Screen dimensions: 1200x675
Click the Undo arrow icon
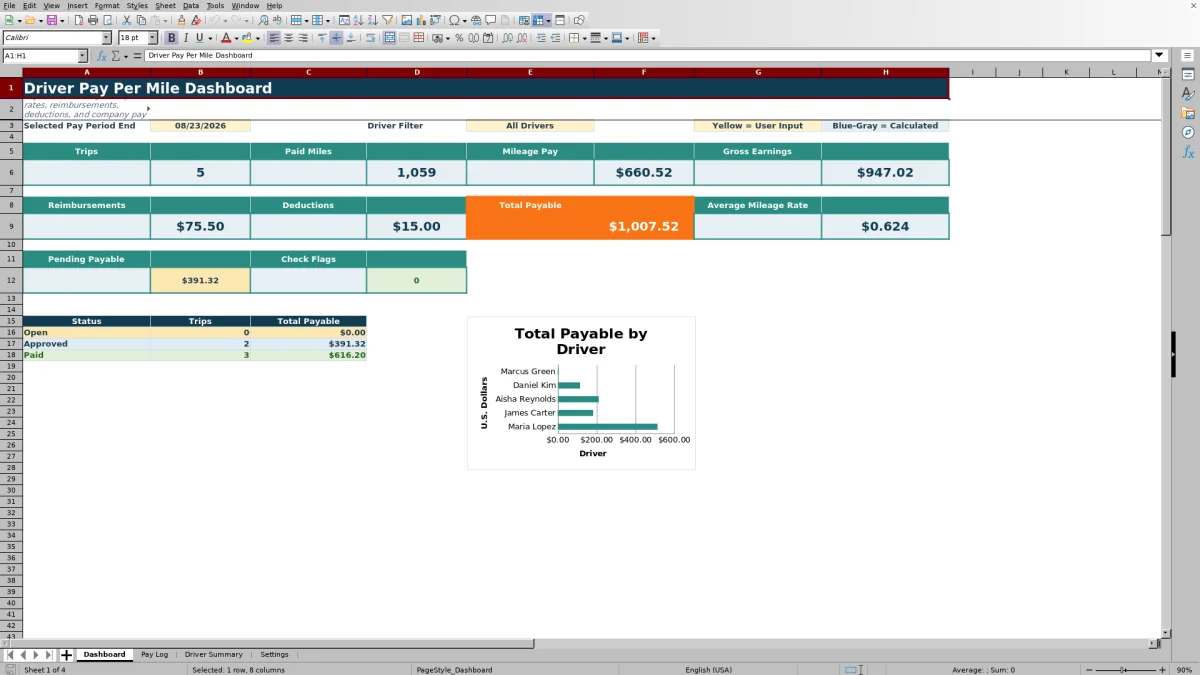click(x=214, y=20)
